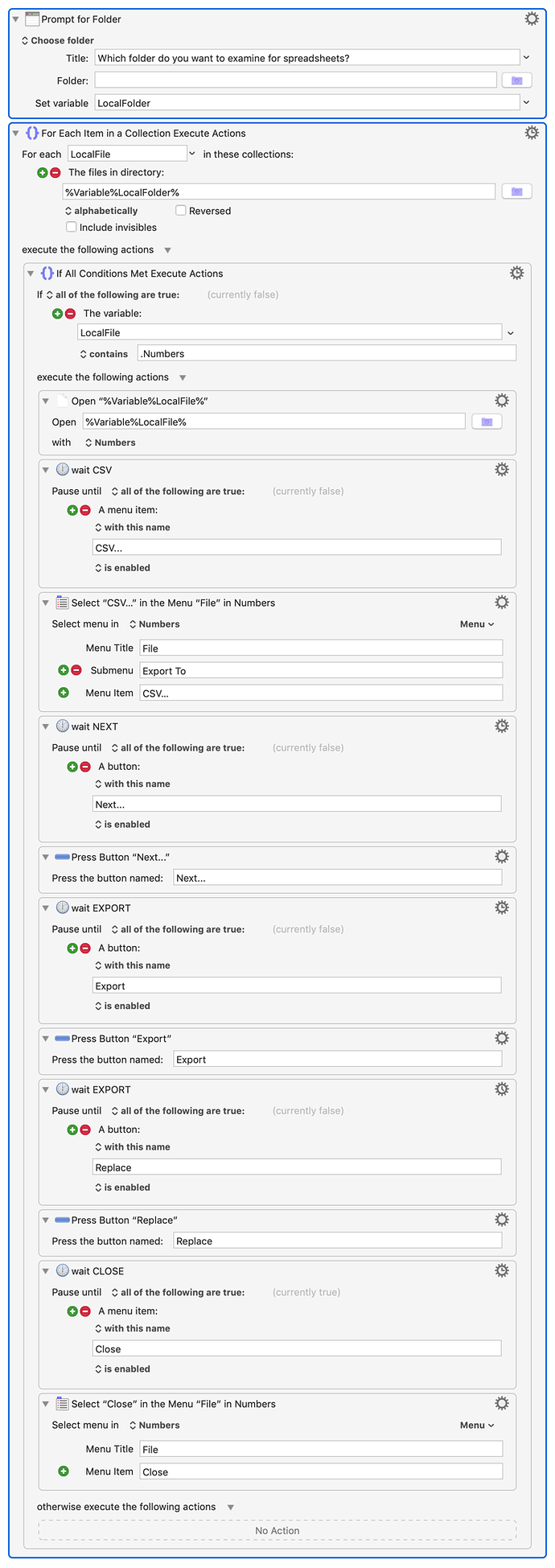This screenshot has height=1568, width=555.
Task: Browse file next to Open %Variable%LocalFile% field
Action: (487, 422)
